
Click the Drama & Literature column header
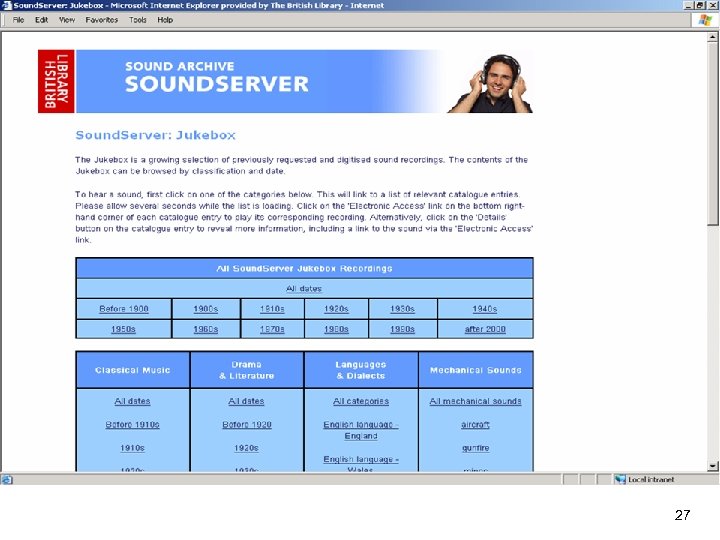[247, 370]
